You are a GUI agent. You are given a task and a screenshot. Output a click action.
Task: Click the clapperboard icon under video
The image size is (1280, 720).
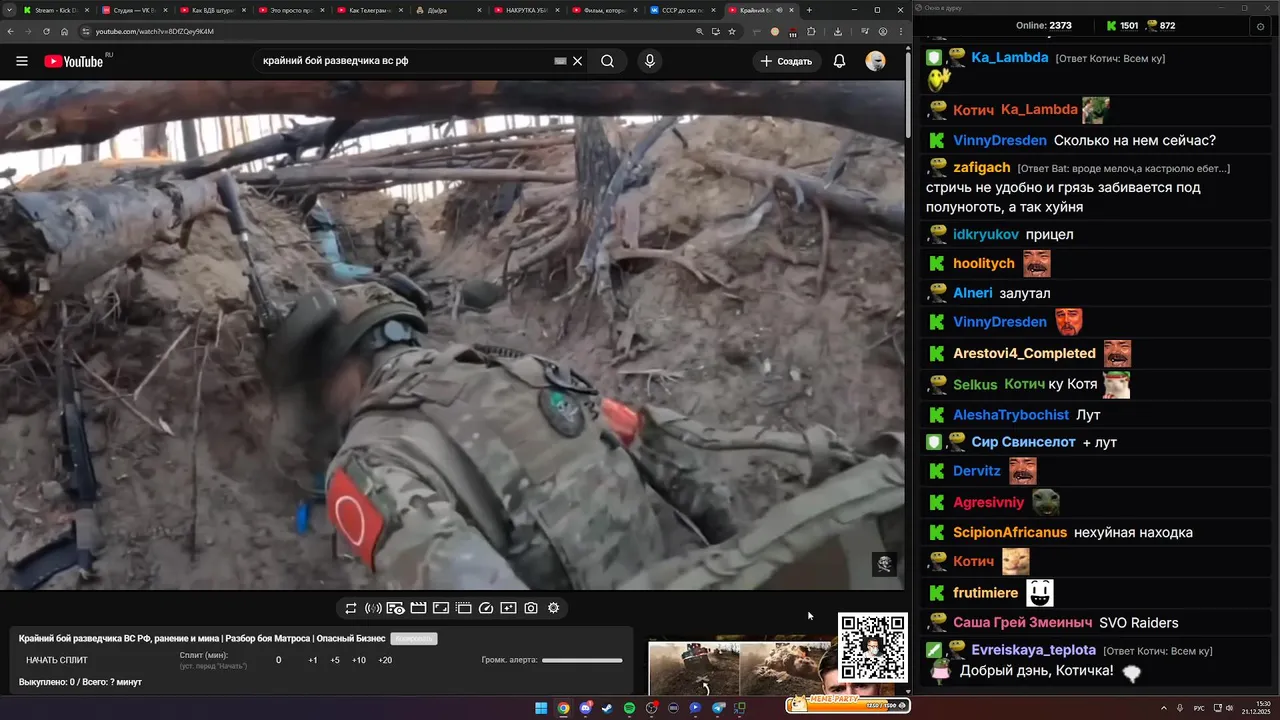[x=418, y=608]
